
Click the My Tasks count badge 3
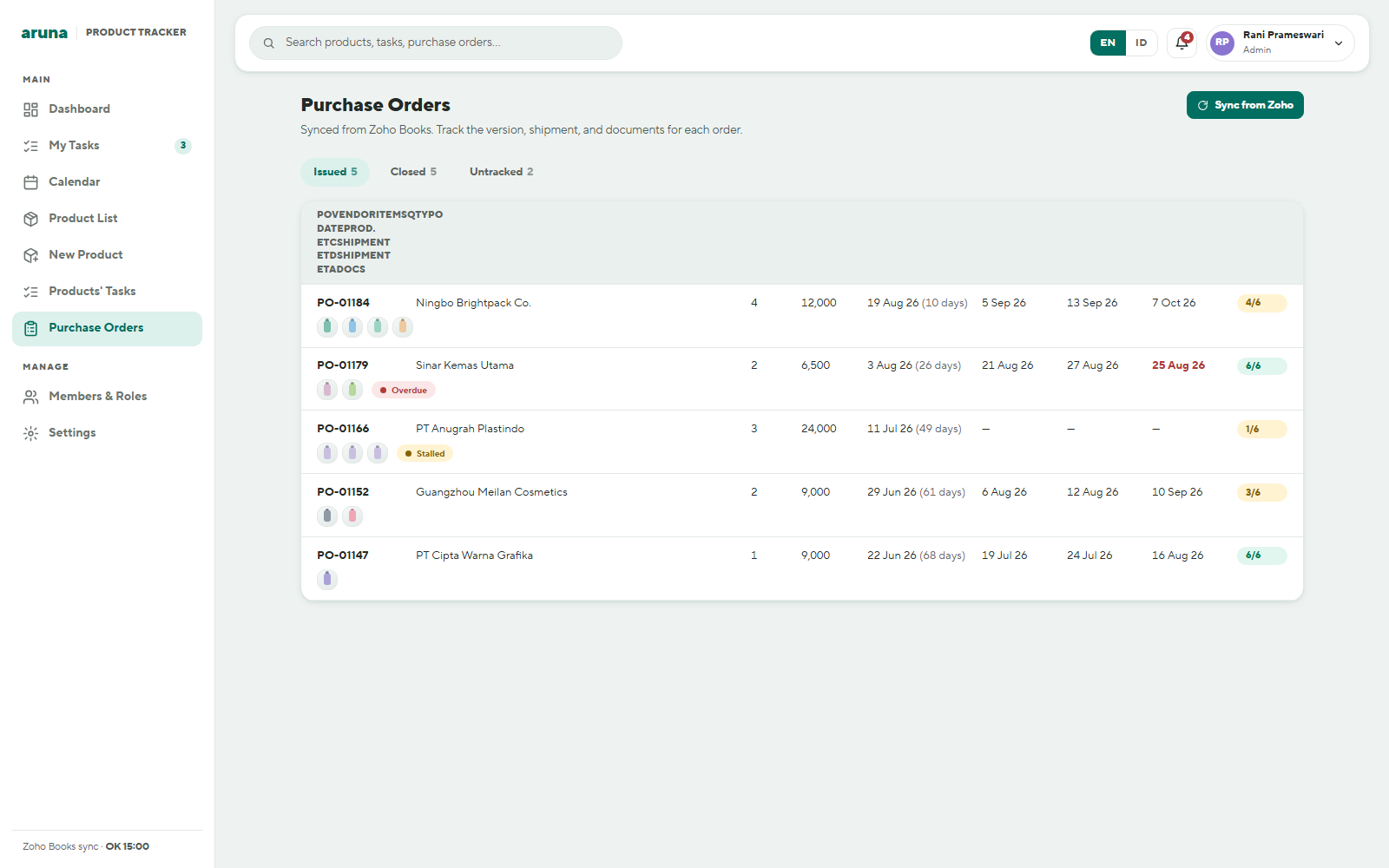click(x=183, y=146)
